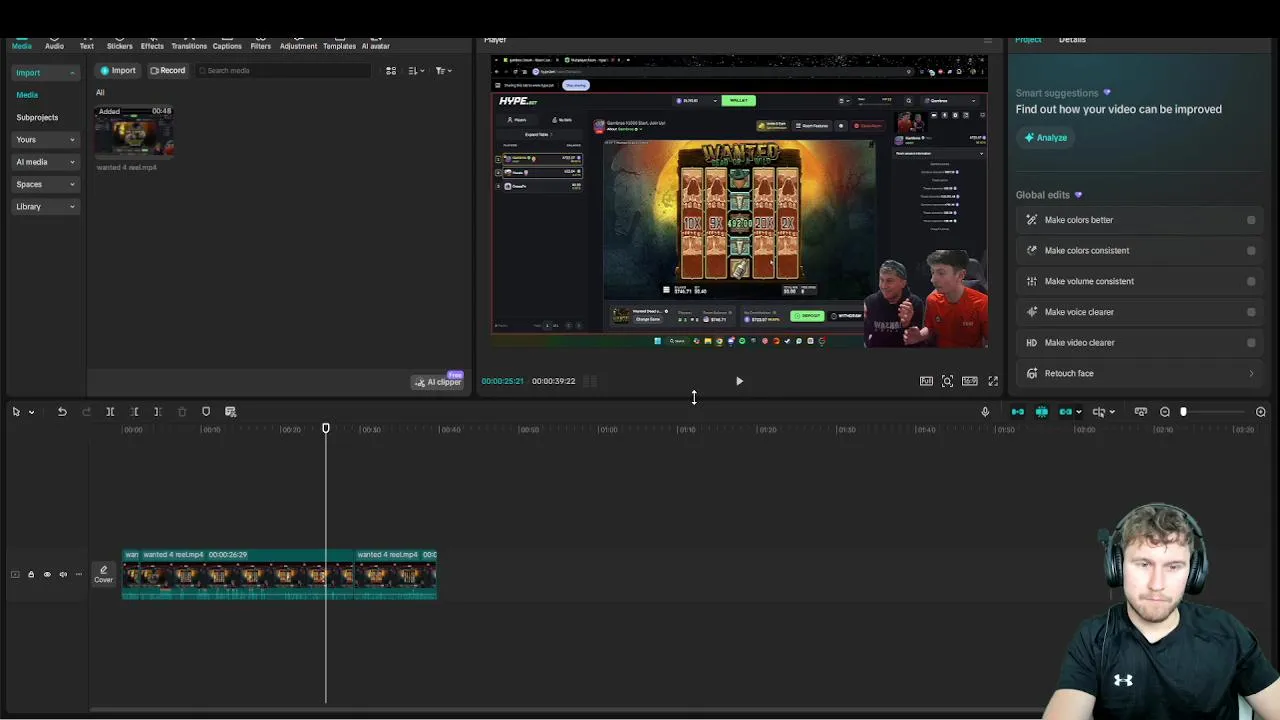Delete the selected clip with trash icon
1280x720 pixels.
(182, 412)
